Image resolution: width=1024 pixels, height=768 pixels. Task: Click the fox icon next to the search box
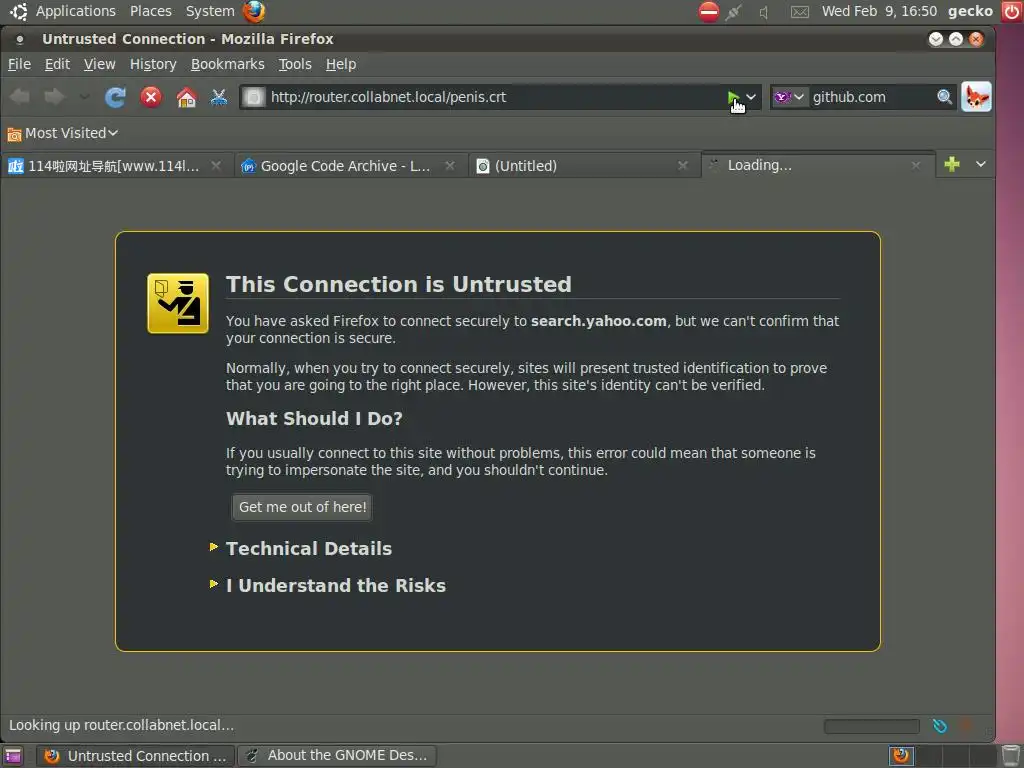(x=976, y=97)
